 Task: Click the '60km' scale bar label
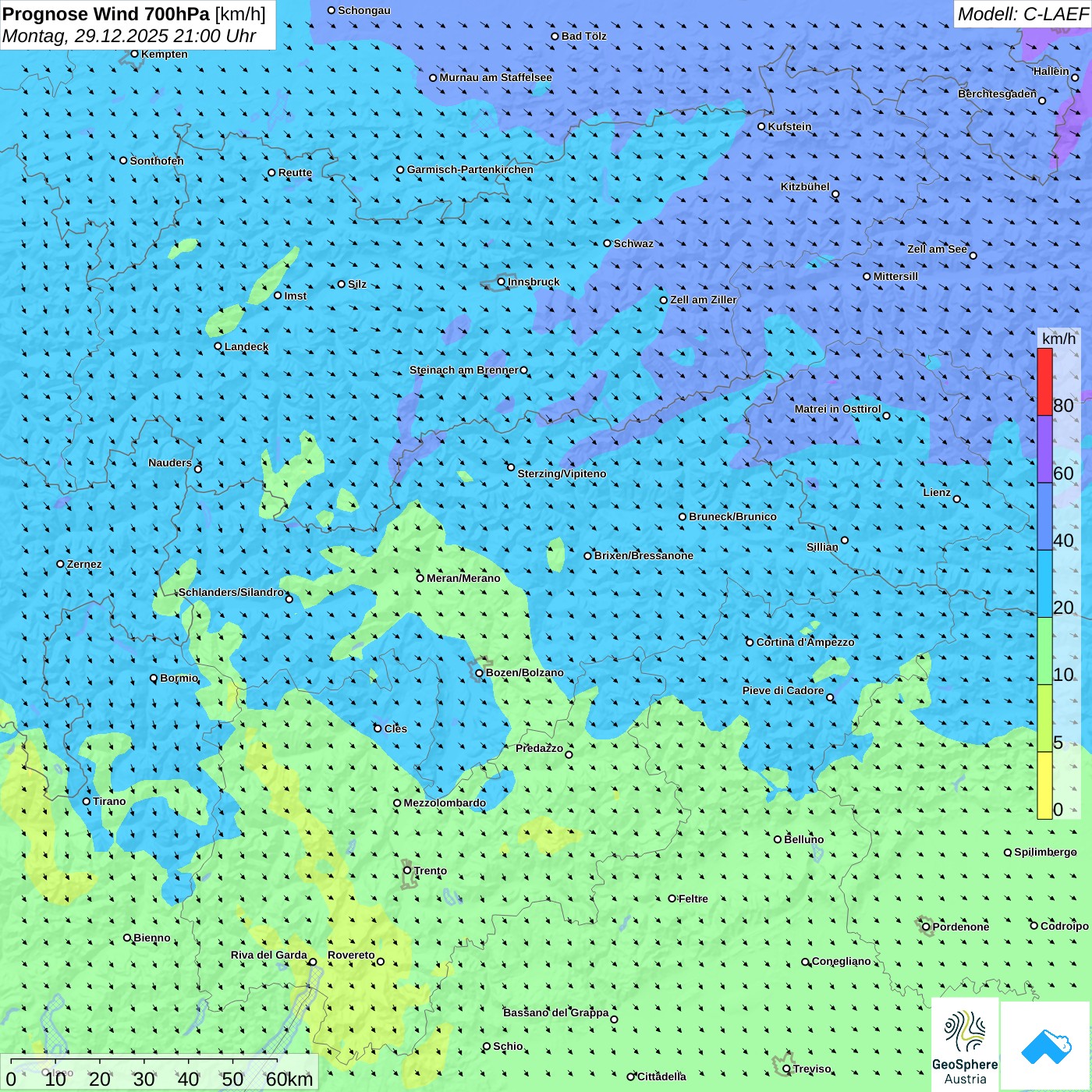pos(289,1079)
